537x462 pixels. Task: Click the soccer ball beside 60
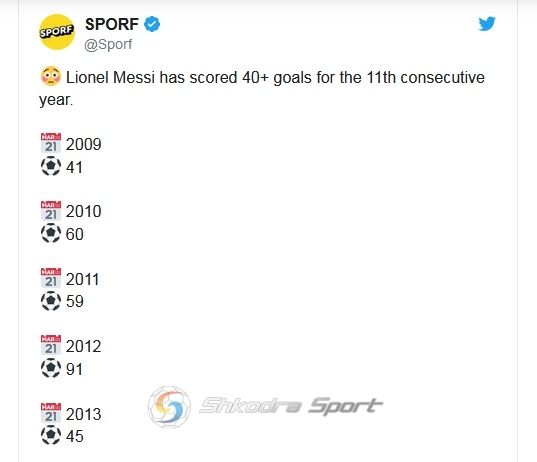[51, 233]
